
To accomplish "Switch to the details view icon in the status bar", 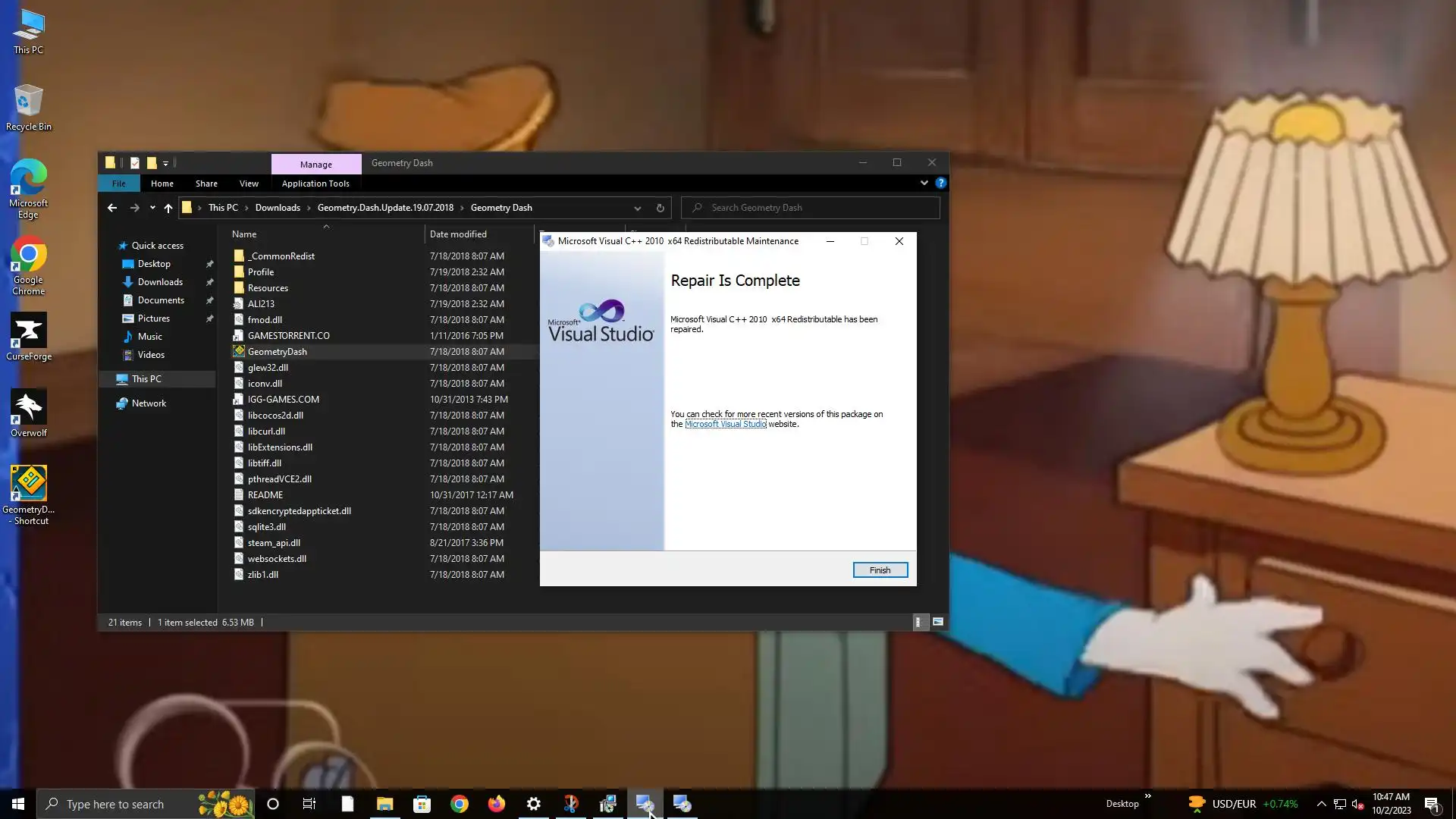I will pos(918,622).
